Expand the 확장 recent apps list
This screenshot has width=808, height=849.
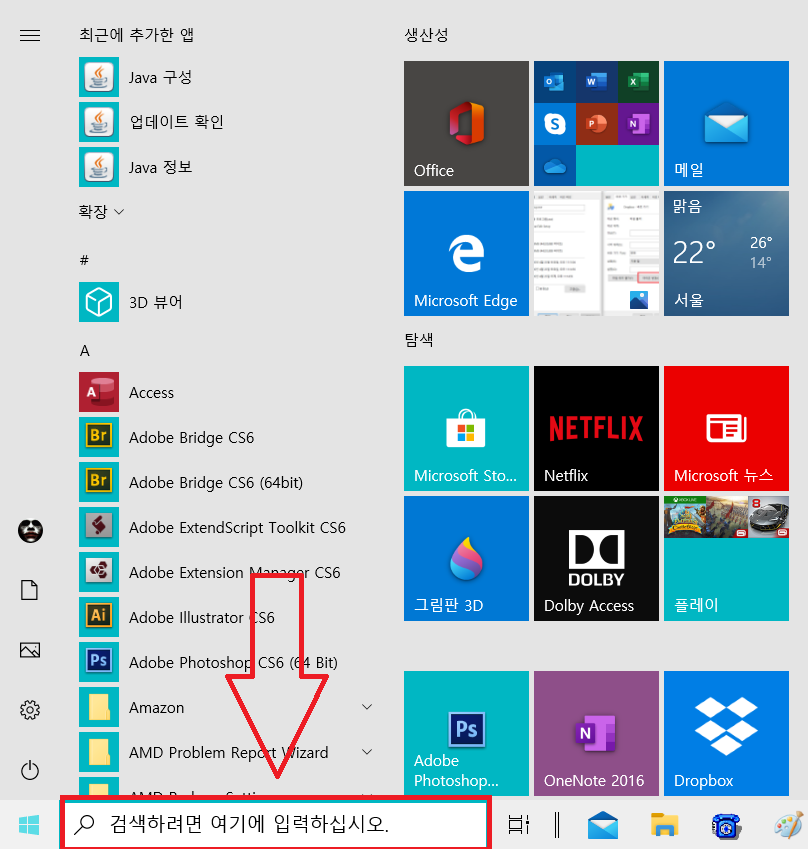(101, 211)
